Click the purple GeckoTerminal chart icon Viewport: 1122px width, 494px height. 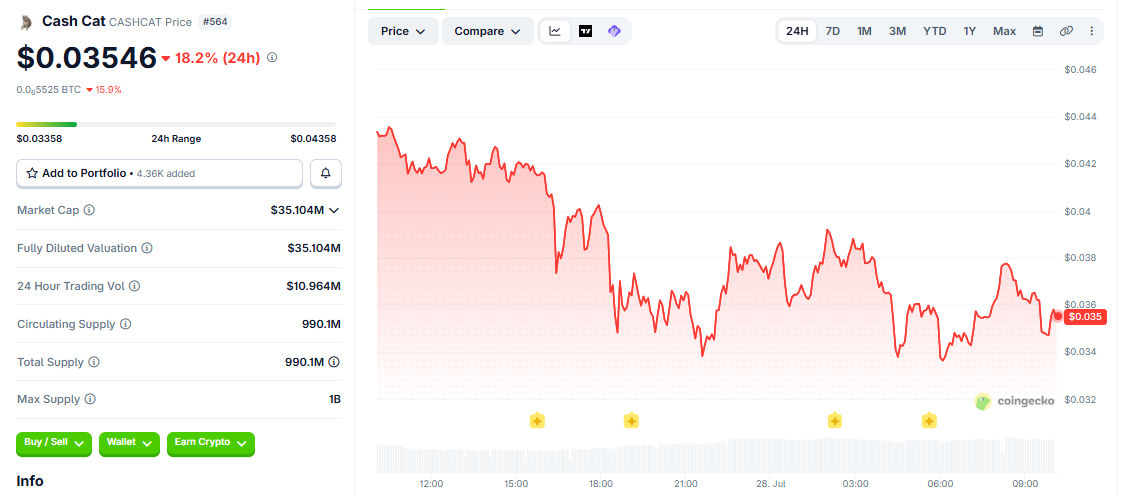coord(614,31)
